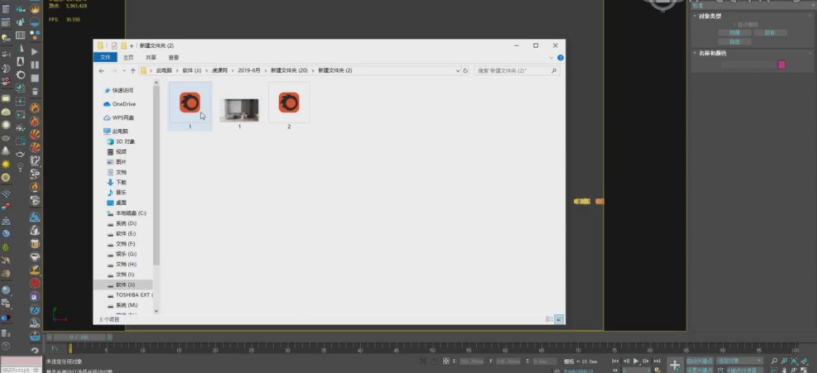Screen dimensions: 817x373
Task: Click the 3ds Max play animation button
Action: (x=636, y=361)
